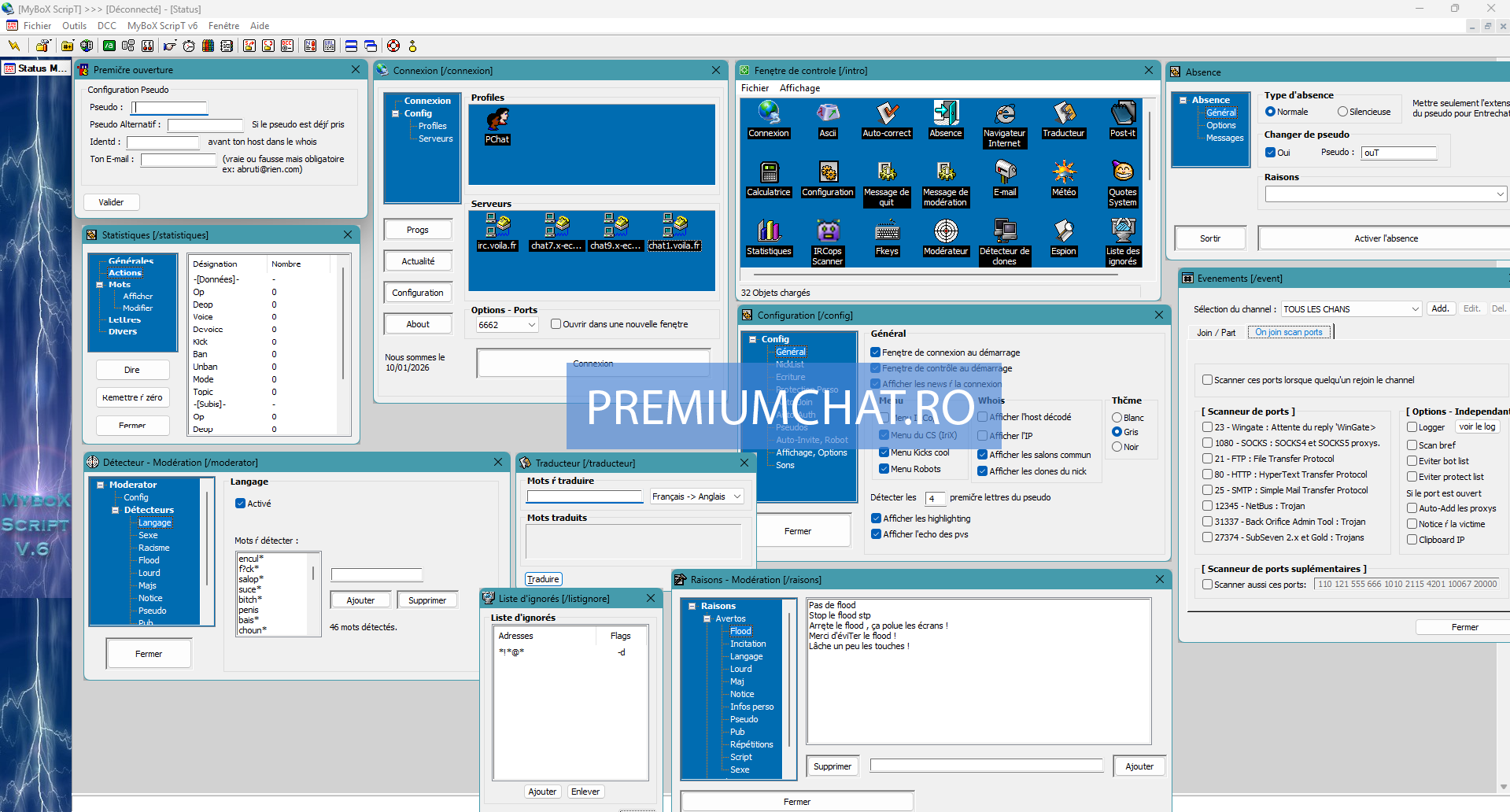Click the Progs button in Connexion window
The height and width of the screenshot is (812, 1510).
(x=418, y=230)
